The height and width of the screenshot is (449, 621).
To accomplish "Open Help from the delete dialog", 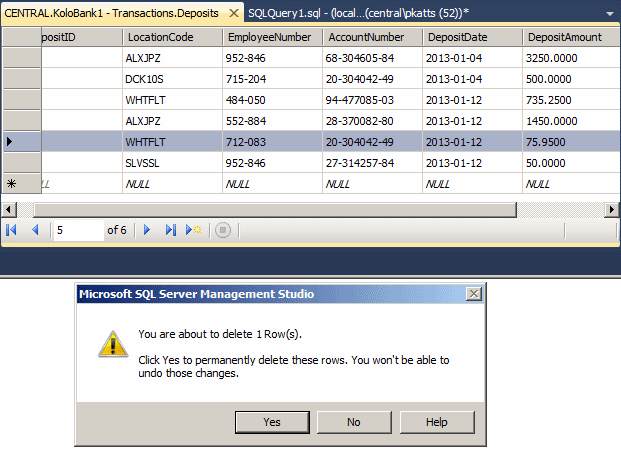I will 437,422.
